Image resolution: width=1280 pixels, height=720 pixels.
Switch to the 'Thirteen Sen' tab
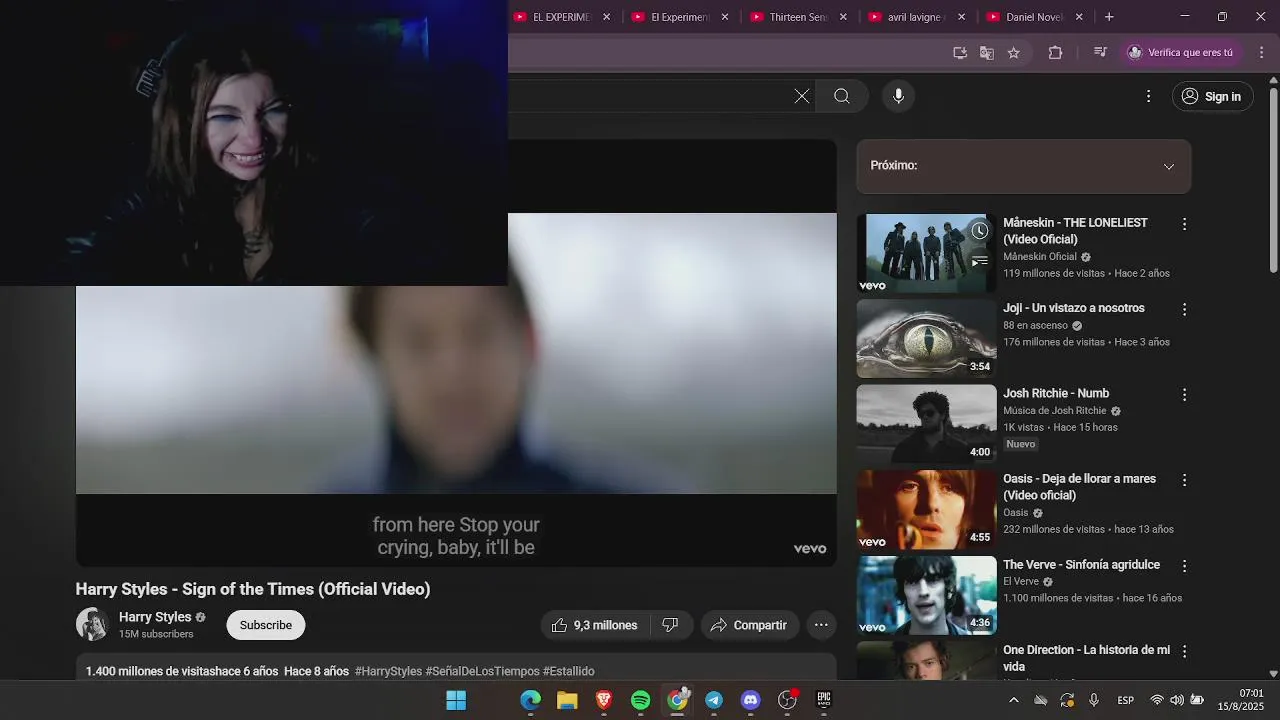(x=798, y=17)
